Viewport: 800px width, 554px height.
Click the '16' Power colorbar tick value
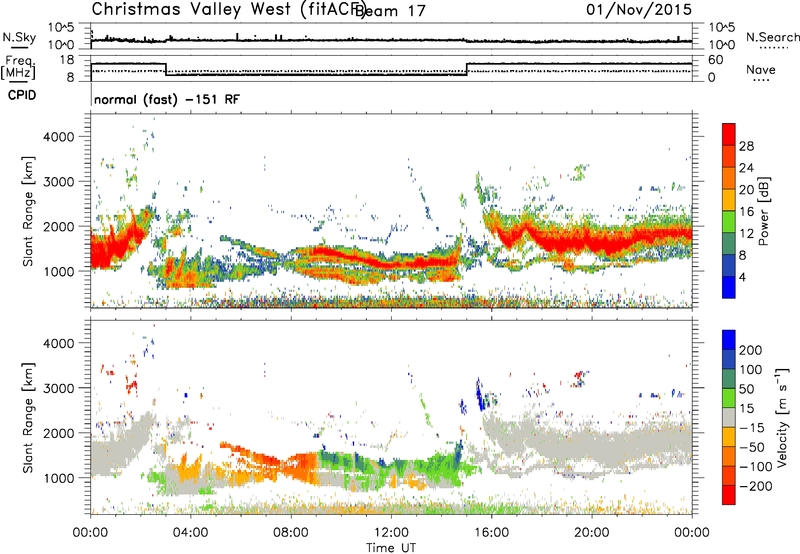click(x=746, y=212)
